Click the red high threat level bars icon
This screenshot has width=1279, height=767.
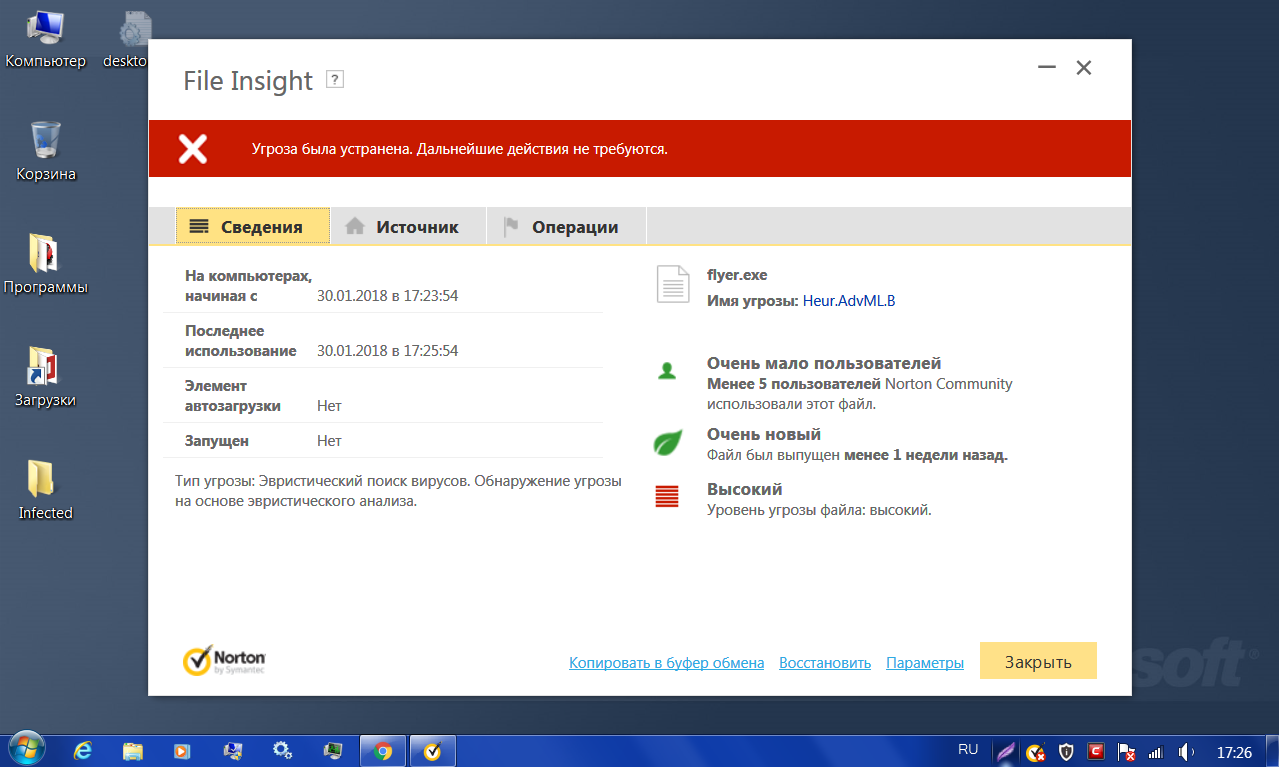click(667, 497)
